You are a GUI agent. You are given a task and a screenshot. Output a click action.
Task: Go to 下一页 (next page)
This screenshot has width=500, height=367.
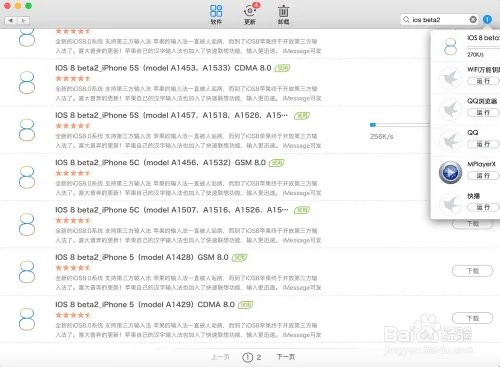click(286, 357)
